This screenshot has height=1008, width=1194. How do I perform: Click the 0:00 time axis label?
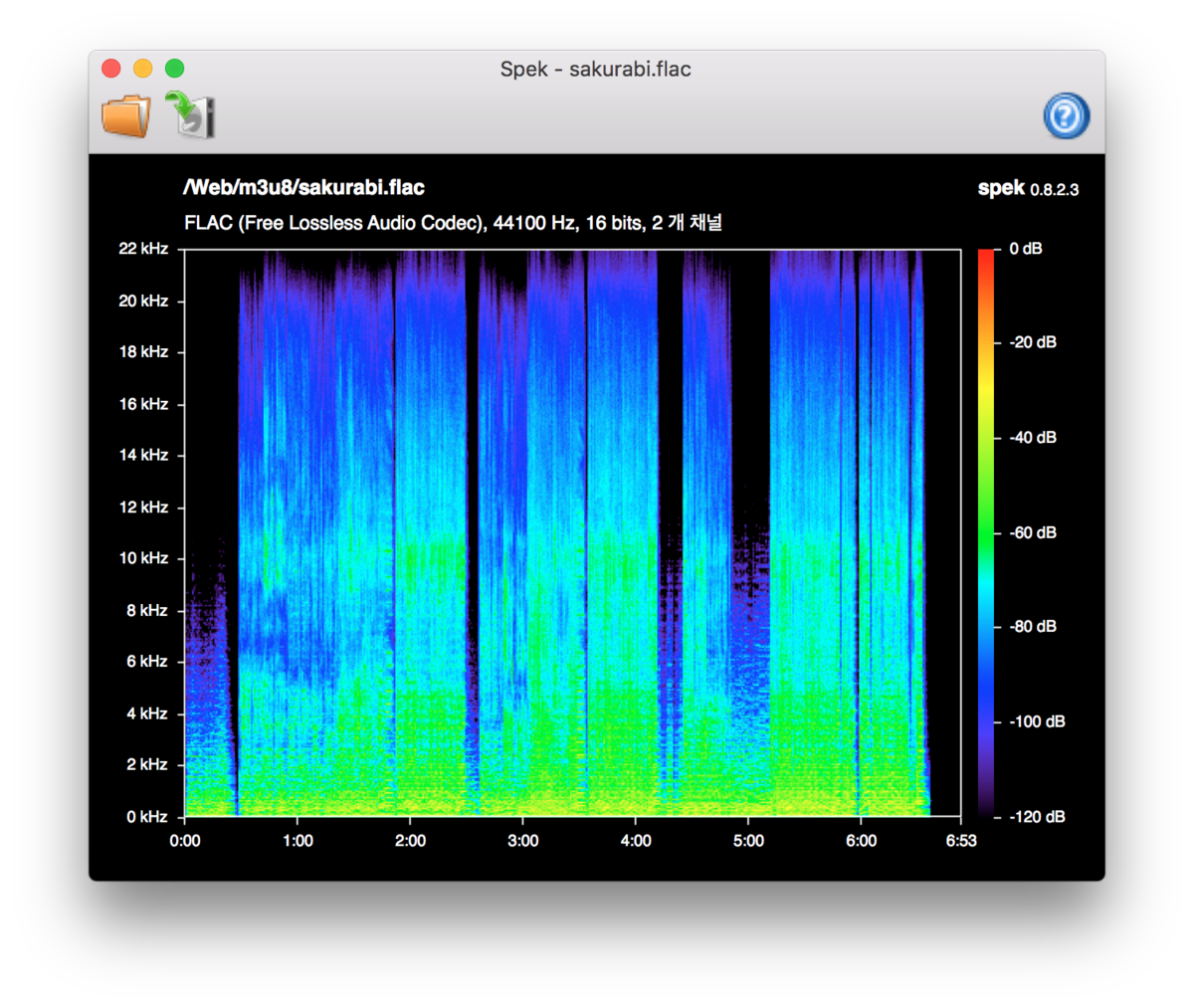coord(185,841)
